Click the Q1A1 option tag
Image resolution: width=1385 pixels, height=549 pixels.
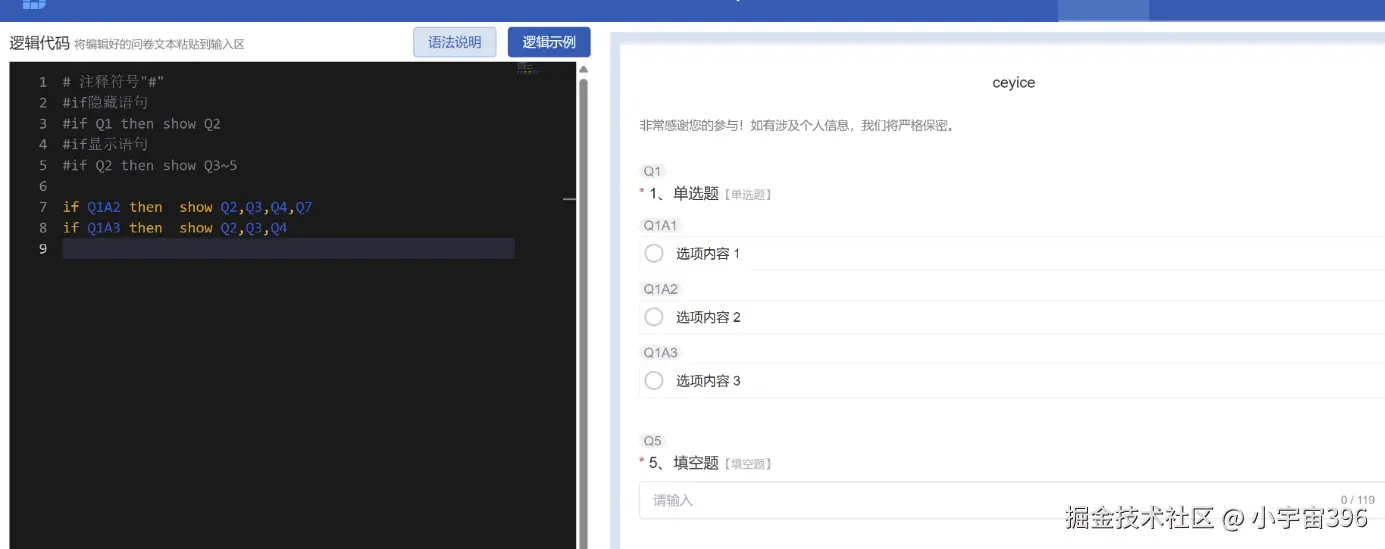[x=660, y=225]
